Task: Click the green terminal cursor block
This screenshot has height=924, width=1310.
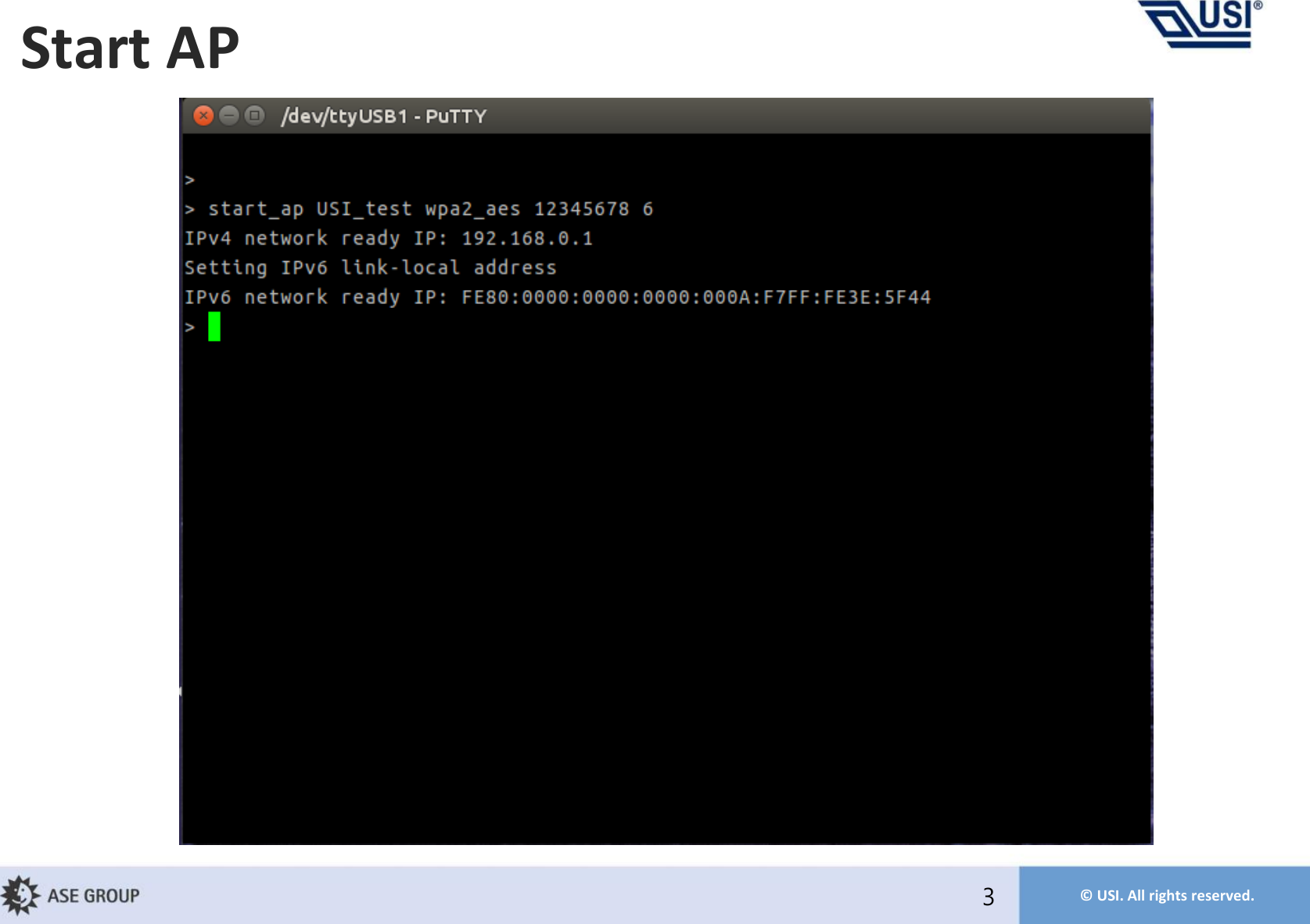Action: (214, 327)
